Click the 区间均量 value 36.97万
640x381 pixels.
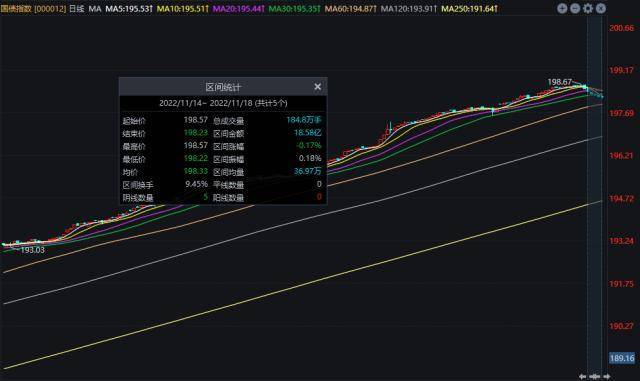pyautogui.click(x=308, y=171)
